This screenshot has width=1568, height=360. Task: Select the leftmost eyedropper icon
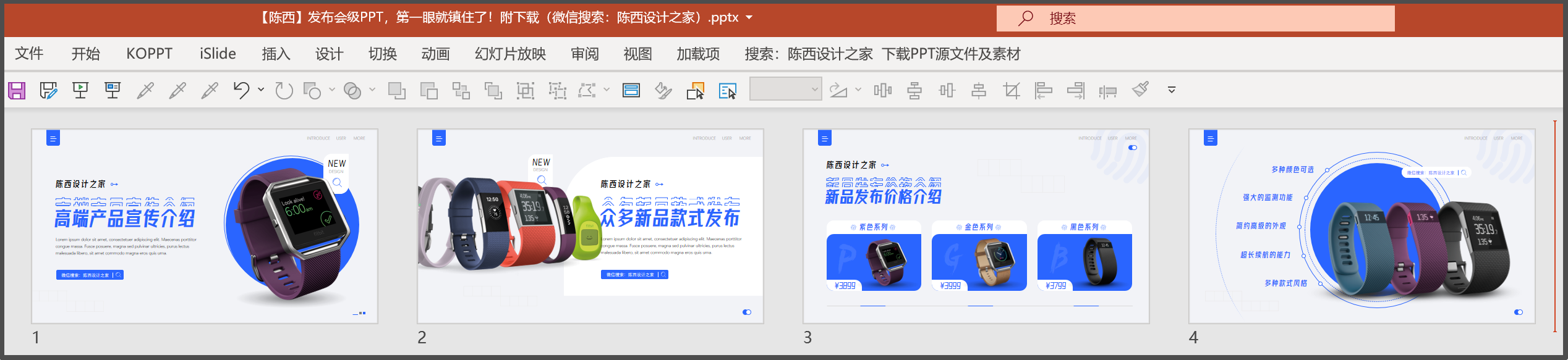point(145,91)
